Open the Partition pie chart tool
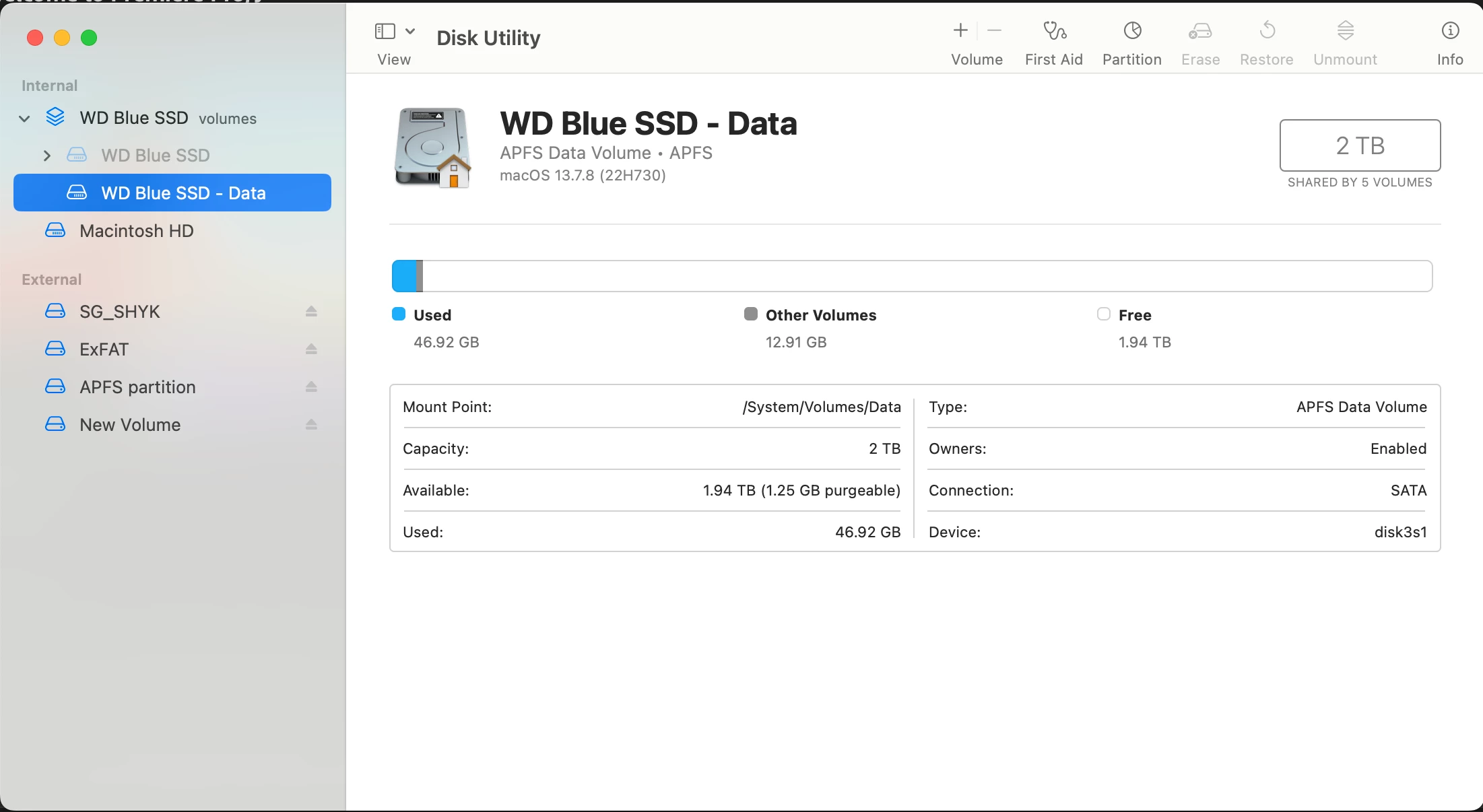This screenshot has height=812, width=1483. tap(1132, 31)
